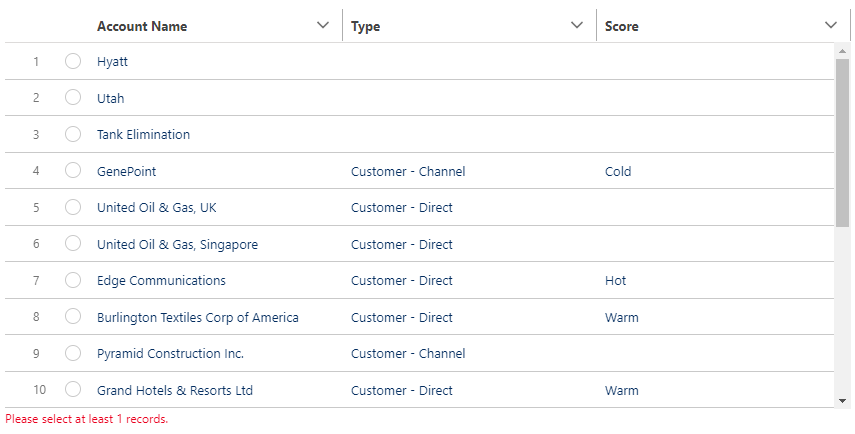Image resolution: width=855 pixels, height=434 pixels.
Task: Select the Hyatt row radio button
Action: (x=73, y=61)
